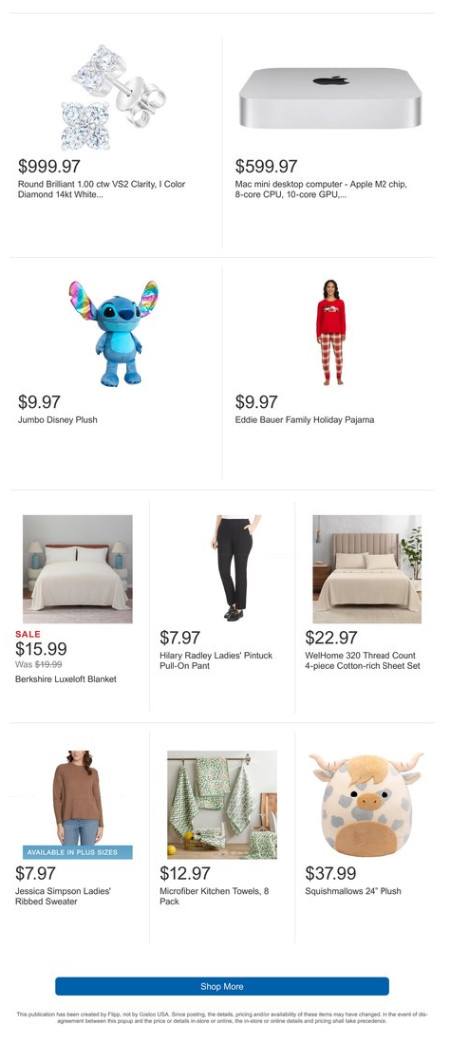Select the Microfiber Kitchen Towels image
This screenshot has height=1039, width=456.
tap(222, 804)
